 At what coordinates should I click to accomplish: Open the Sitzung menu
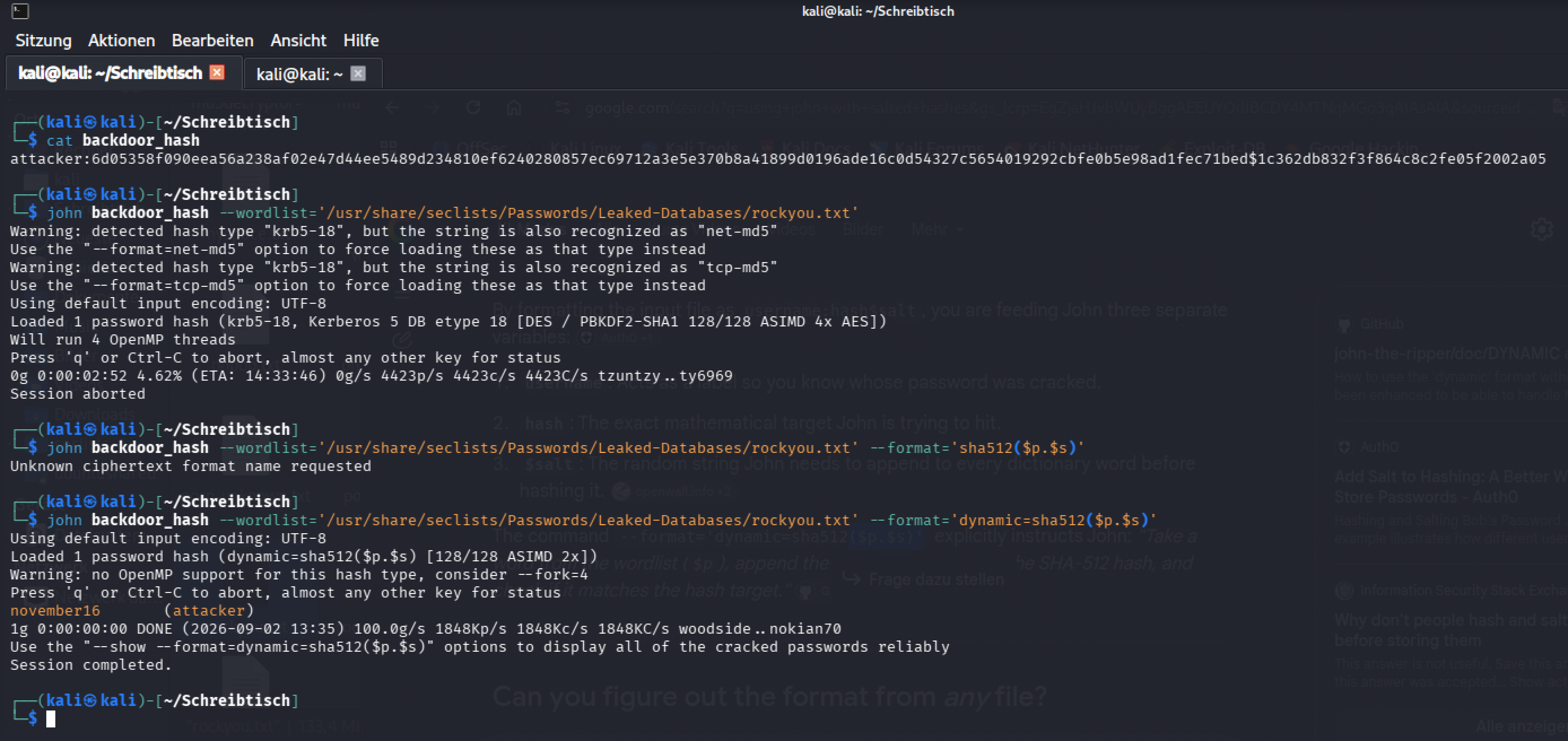[x=43, y=40]
